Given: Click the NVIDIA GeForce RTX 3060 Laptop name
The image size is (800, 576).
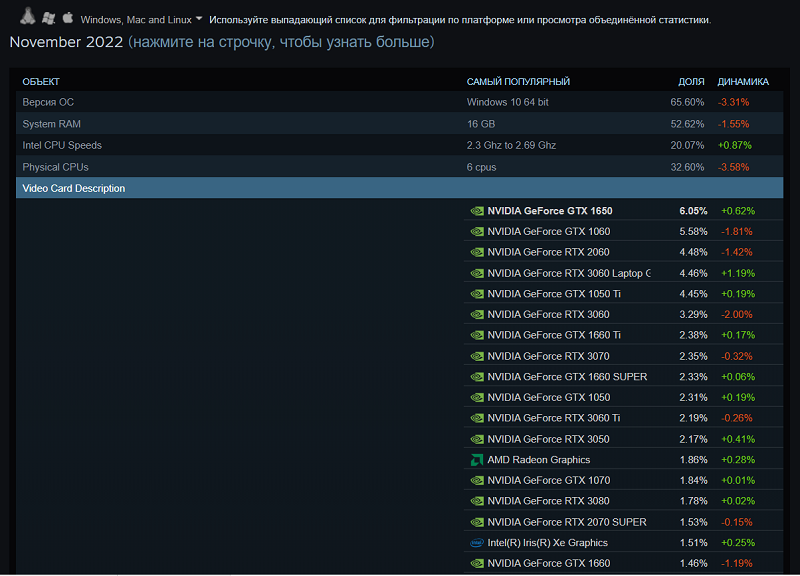Looking at the screenshot, I should click(x=569, y=273).
